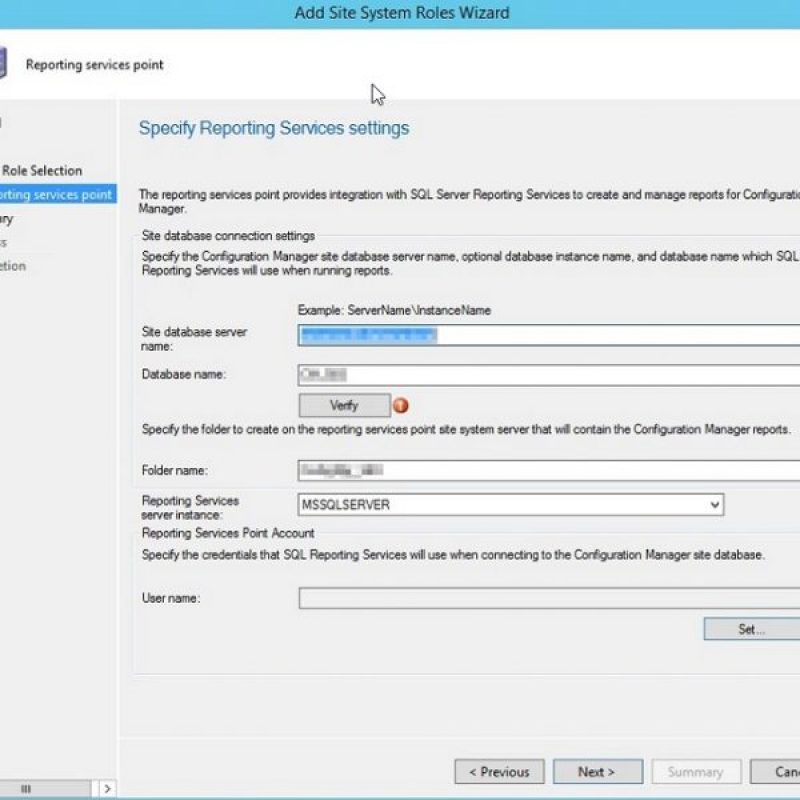Click the warning icon beside Verify
800x800 pixels.
click(402, 406)
